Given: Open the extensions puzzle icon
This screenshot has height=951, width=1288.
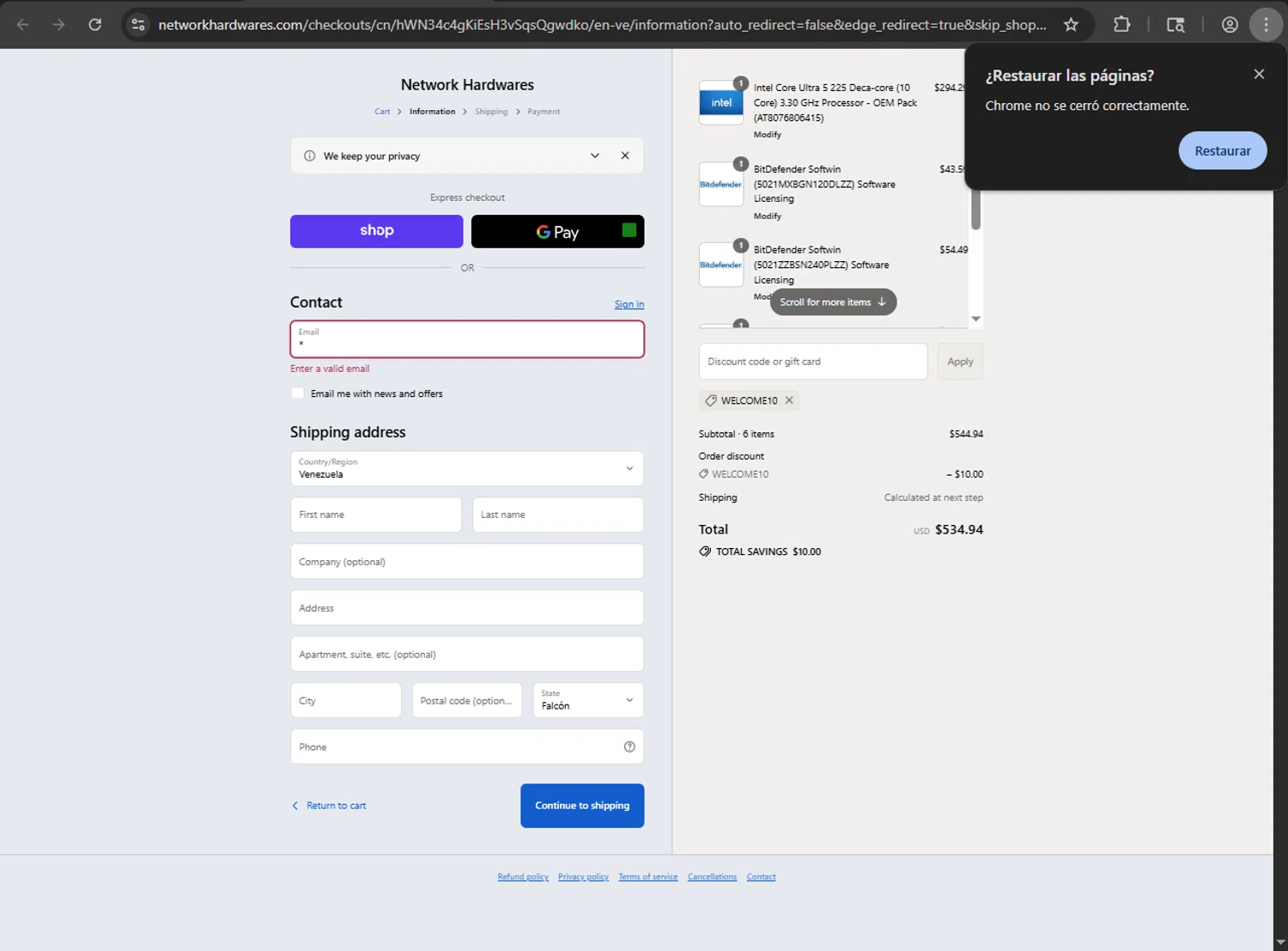Looking at the screenshot, I should tap(1121, 24).
